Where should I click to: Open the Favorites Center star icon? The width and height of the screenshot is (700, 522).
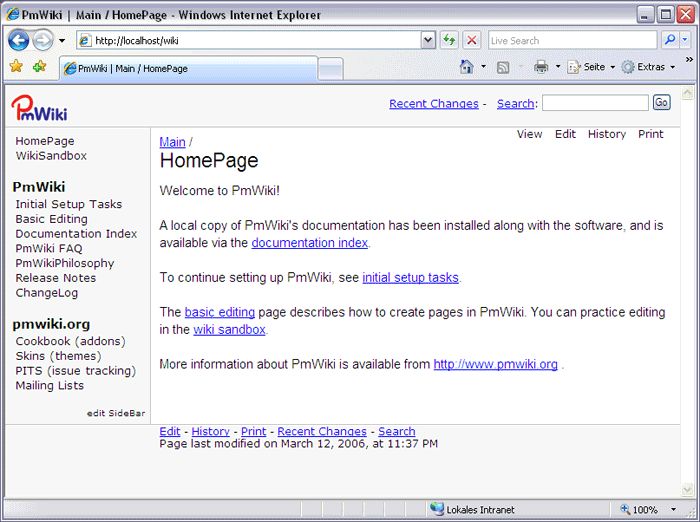16,67
